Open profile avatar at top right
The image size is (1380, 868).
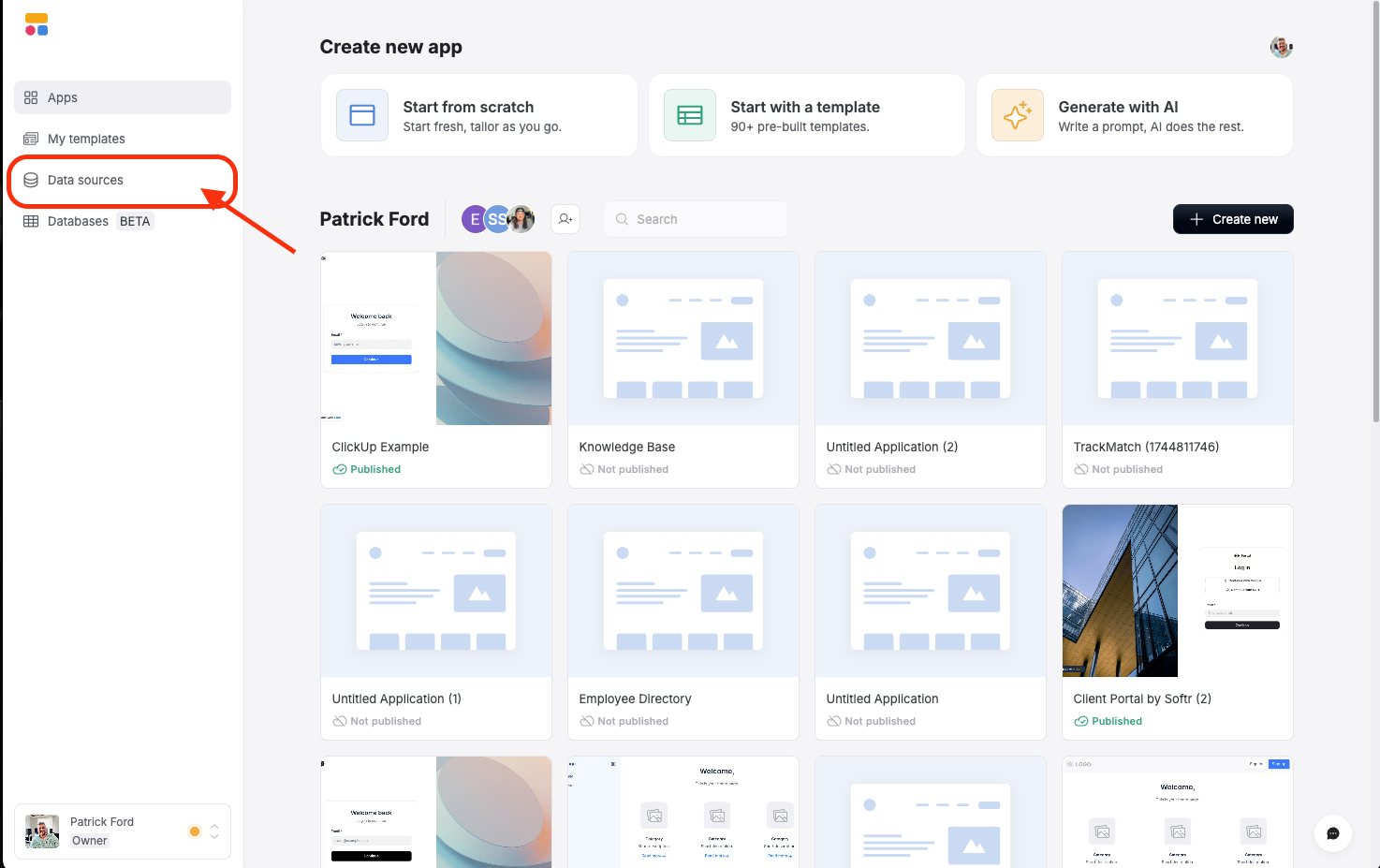click(1282, 47)
